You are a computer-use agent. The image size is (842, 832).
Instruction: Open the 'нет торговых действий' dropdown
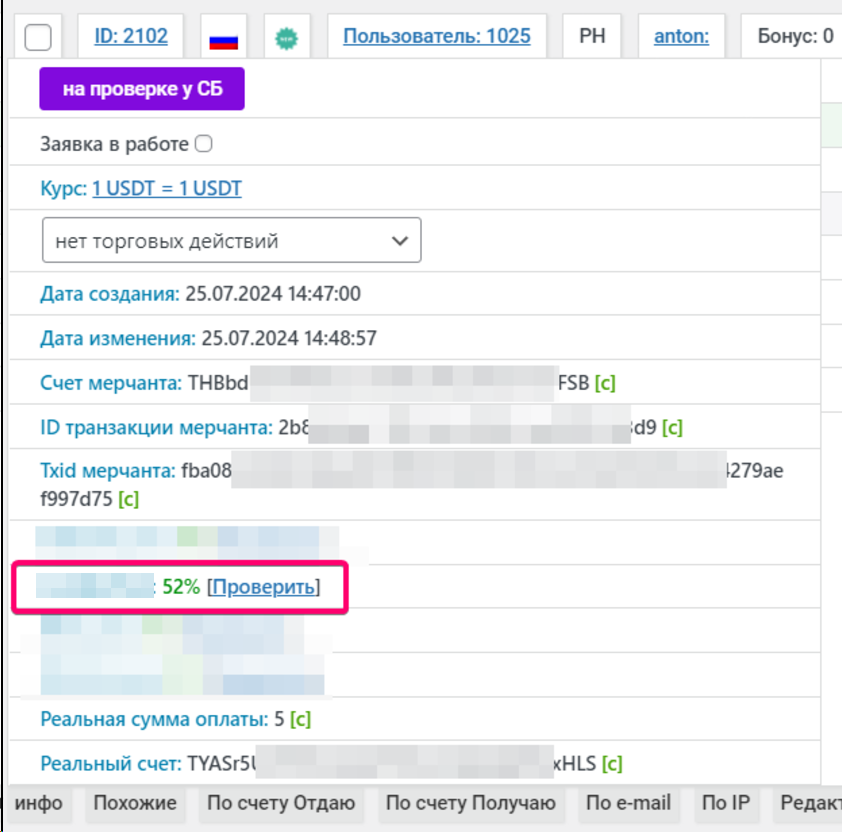click(231, 241)
